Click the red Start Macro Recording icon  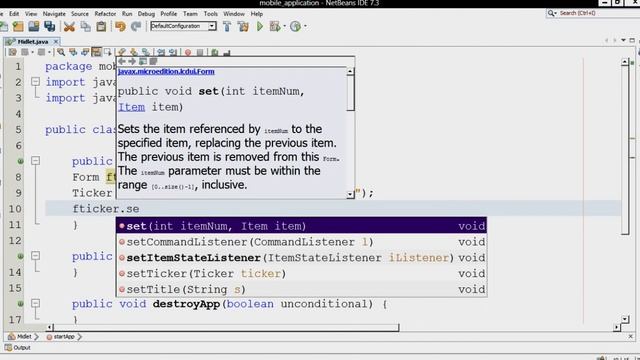pyautogui.click(x=188, y=52)
